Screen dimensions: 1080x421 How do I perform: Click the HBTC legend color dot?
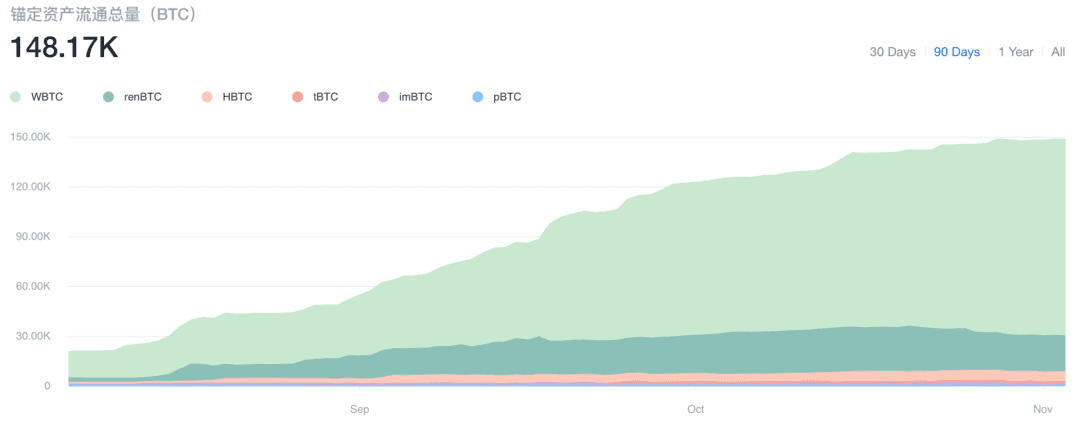[x=207, y=97]
